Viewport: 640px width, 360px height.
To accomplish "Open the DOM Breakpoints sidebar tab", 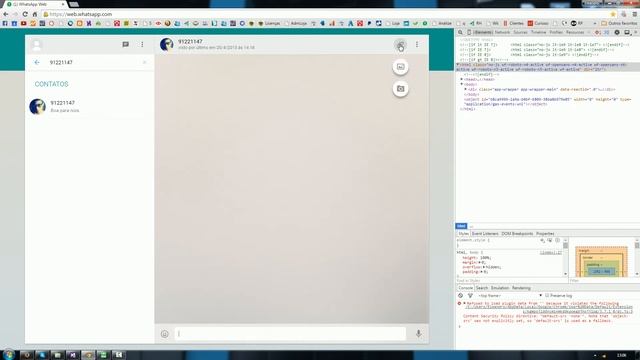I will [x=517, y=233].
